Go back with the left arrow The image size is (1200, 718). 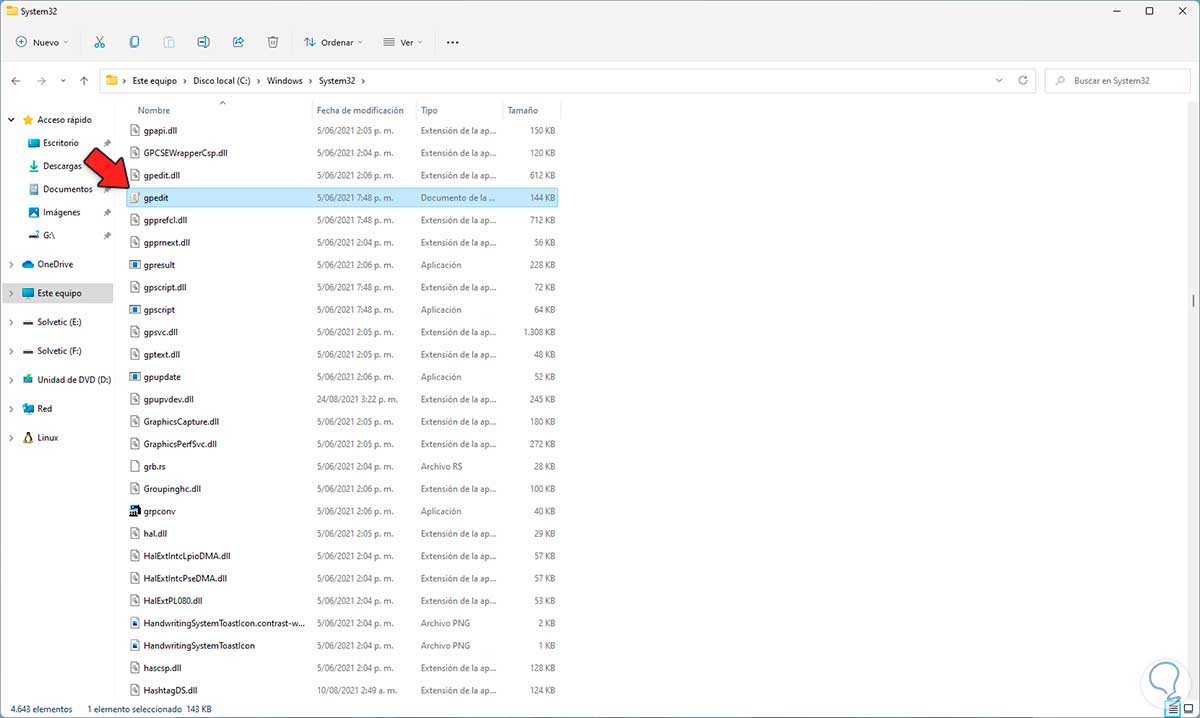(x=17, y=80)
